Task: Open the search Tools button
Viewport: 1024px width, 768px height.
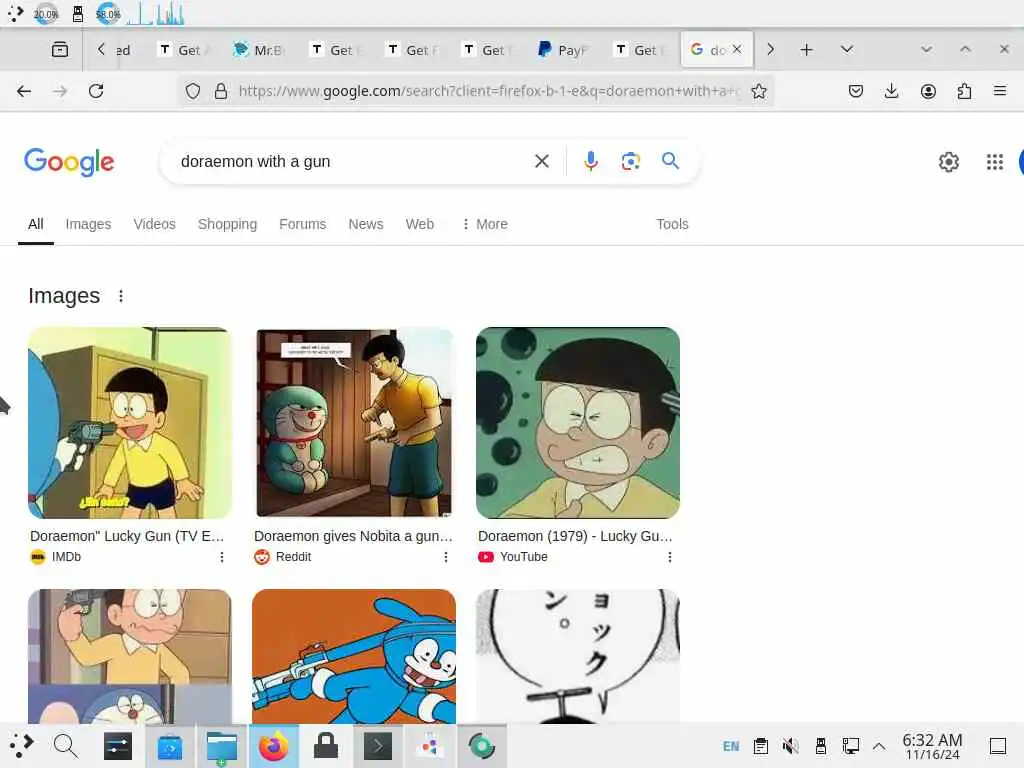Action: pos(672,224)
